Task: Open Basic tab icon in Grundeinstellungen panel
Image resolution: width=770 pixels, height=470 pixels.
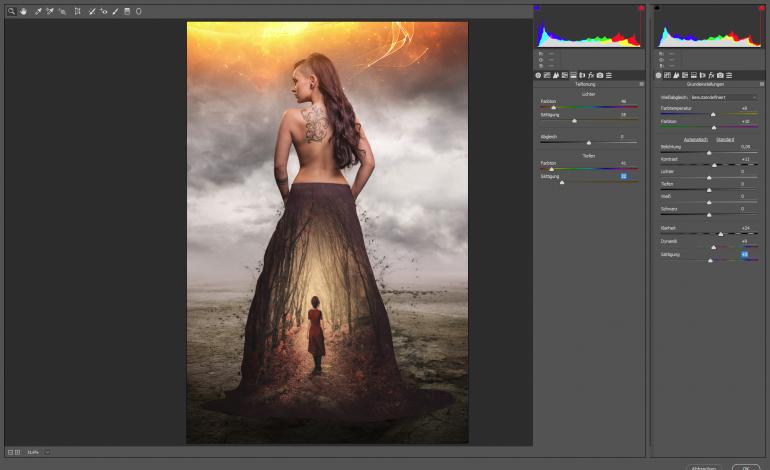Action: point(659,75)
